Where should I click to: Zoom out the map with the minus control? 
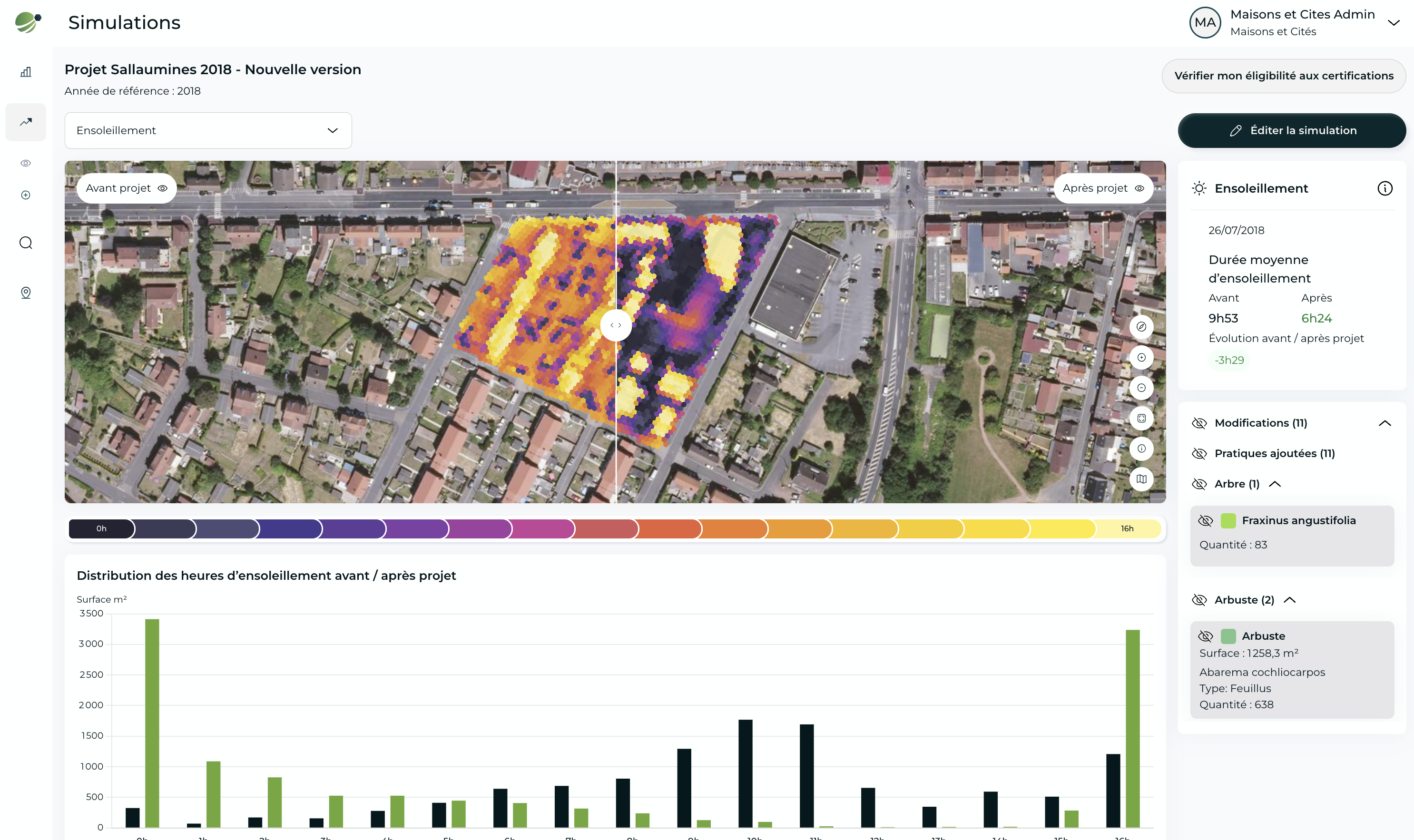click(x=1141, y=388)
